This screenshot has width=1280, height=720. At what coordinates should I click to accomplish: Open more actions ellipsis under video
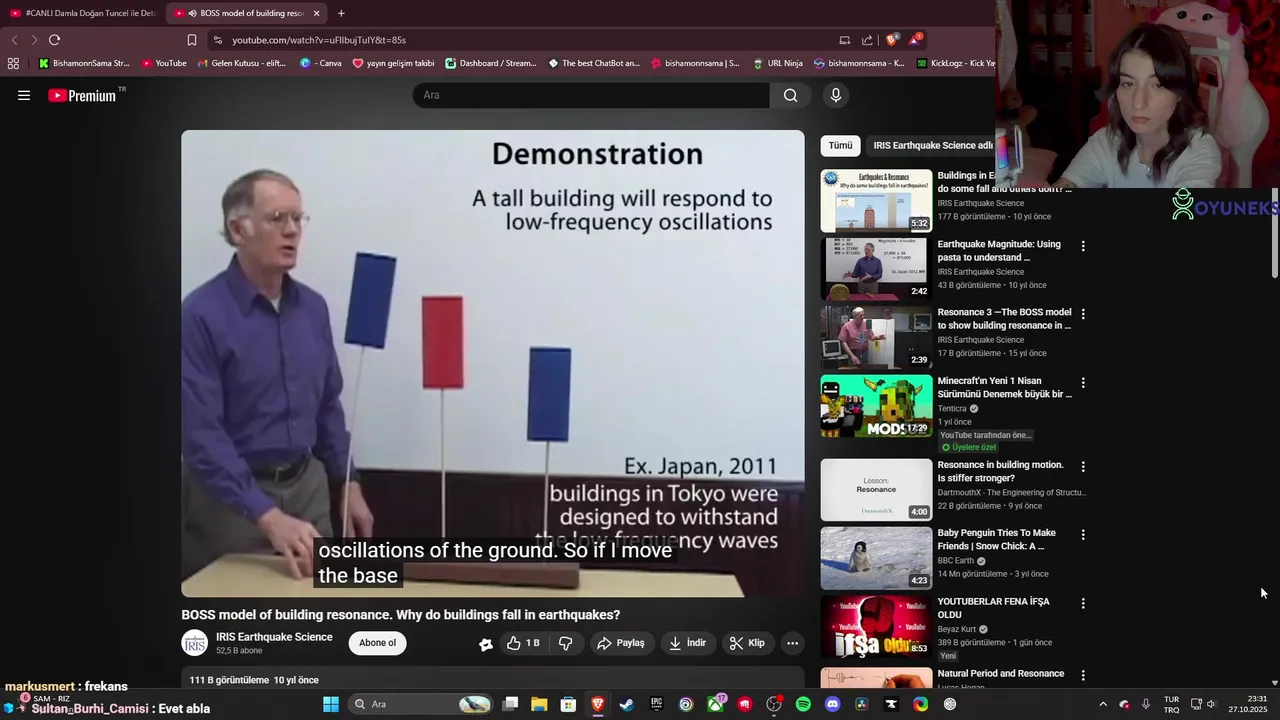click(x=792, y=643)
